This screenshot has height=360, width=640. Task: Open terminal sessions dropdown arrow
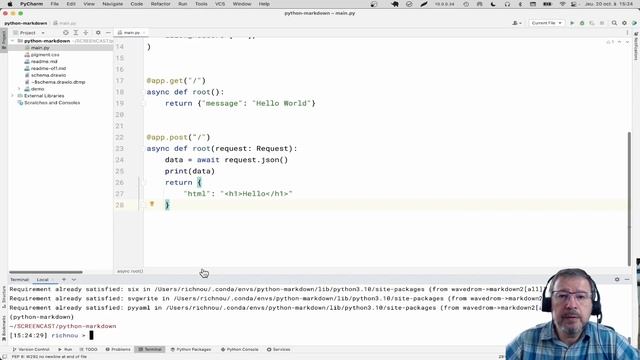click(x=74, y=280)
